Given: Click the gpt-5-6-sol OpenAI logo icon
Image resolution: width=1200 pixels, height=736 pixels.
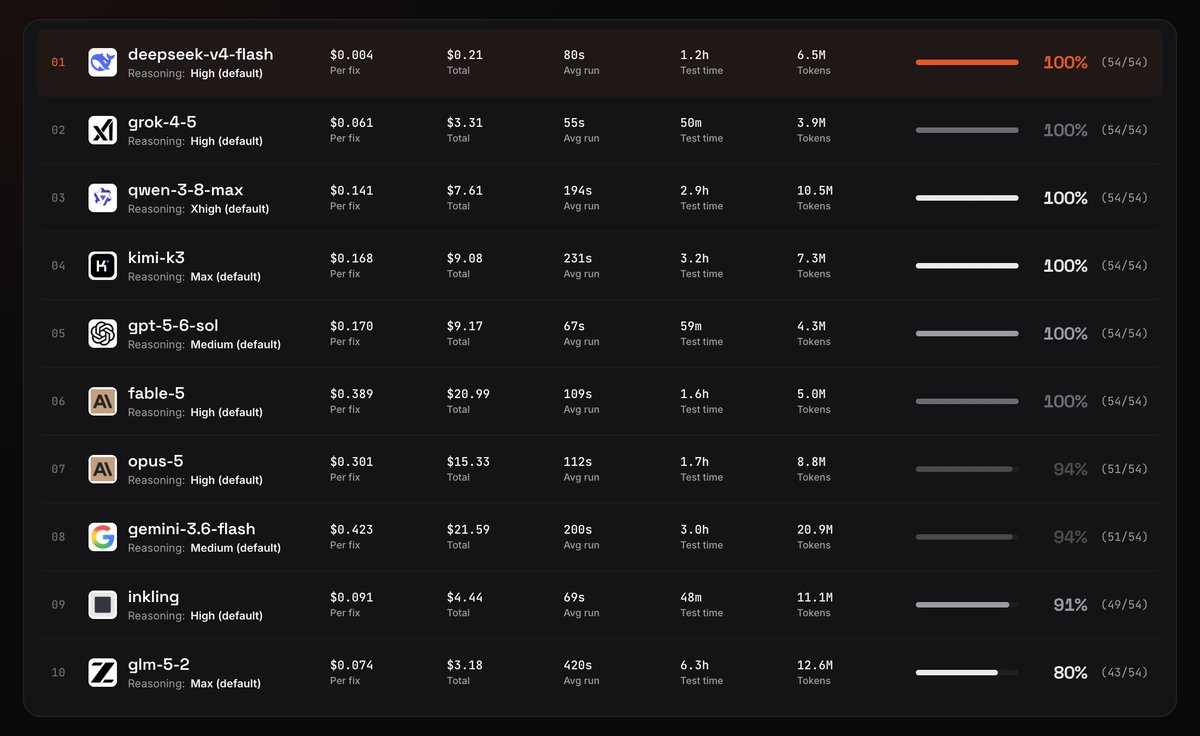Looking at the screenshot, I should pyautogui.click(x=102, y=334).
